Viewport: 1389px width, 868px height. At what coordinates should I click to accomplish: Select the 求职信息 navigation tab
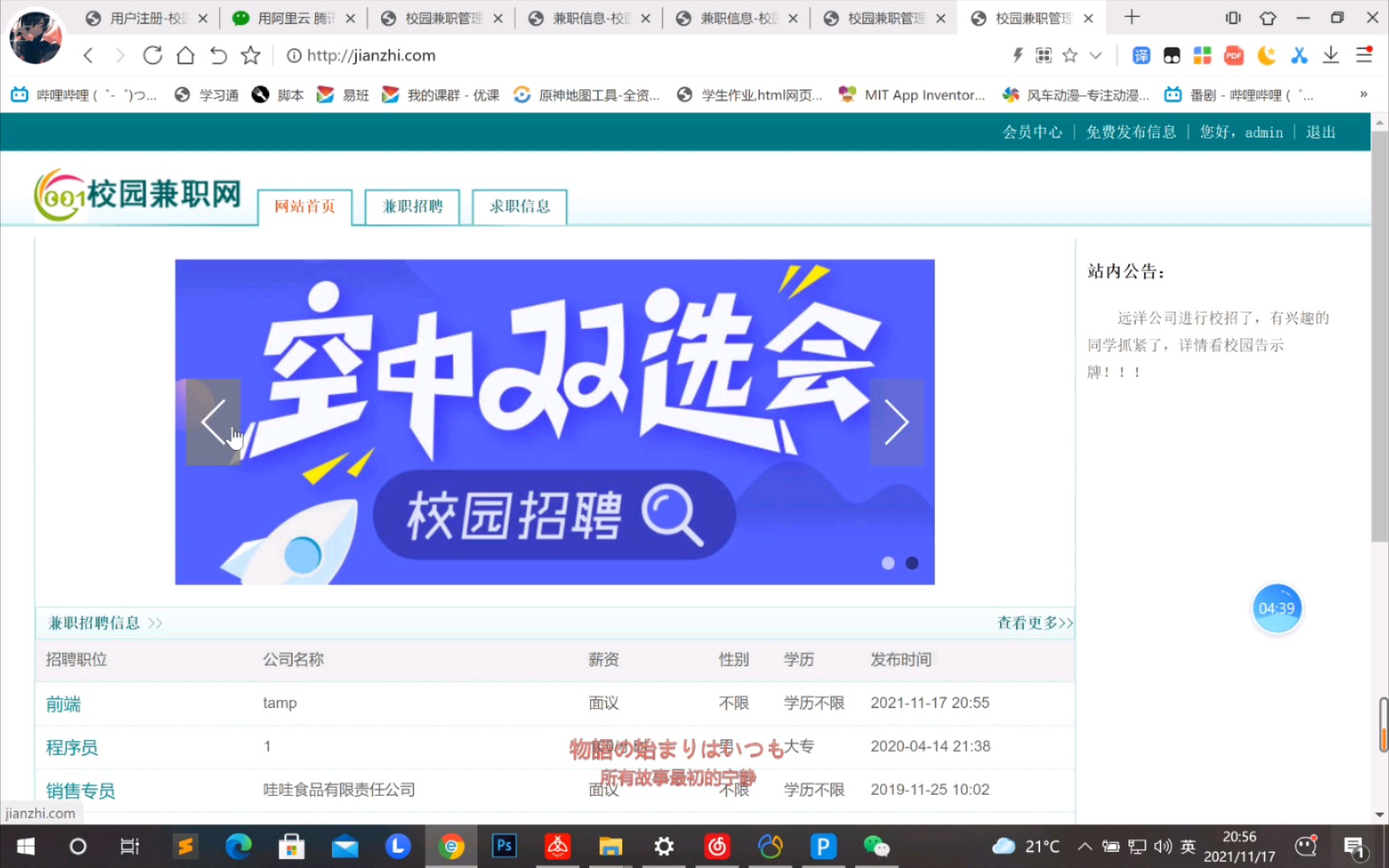tap(518, 207)
